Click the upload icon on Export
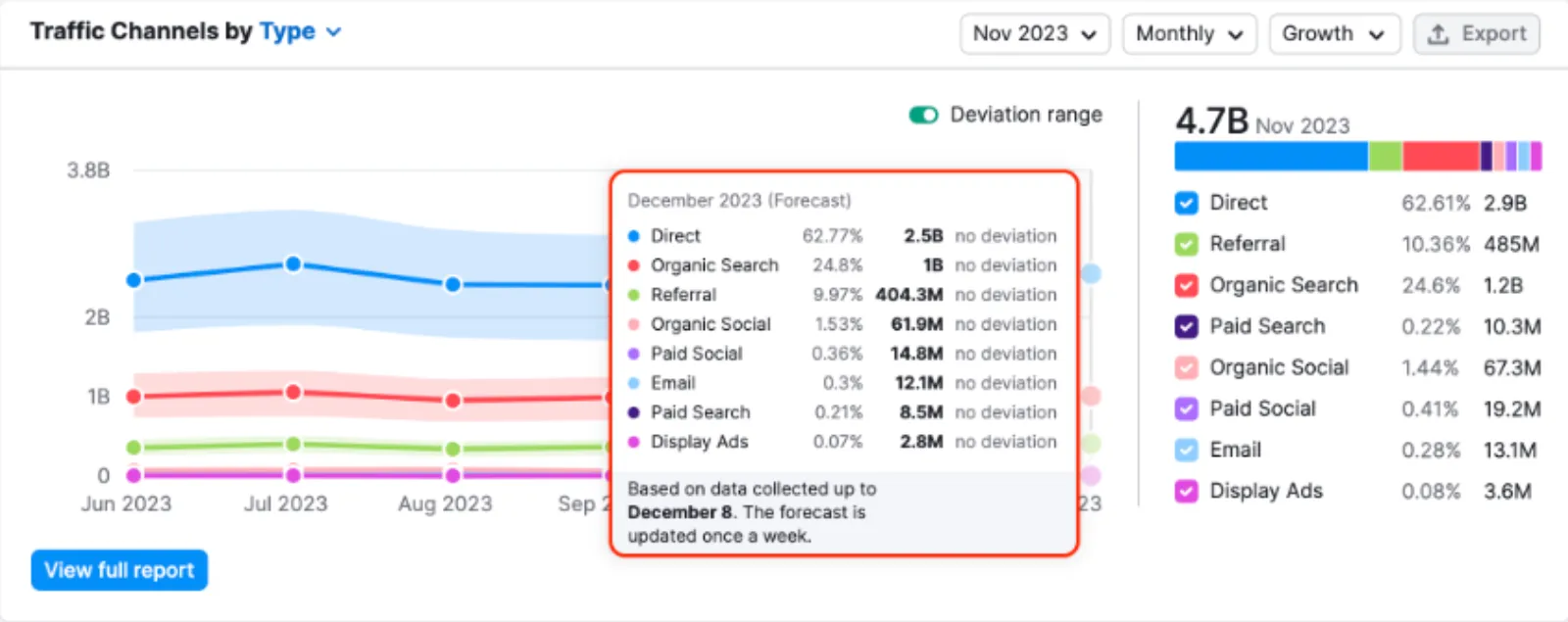 (x=1438, y=34)
